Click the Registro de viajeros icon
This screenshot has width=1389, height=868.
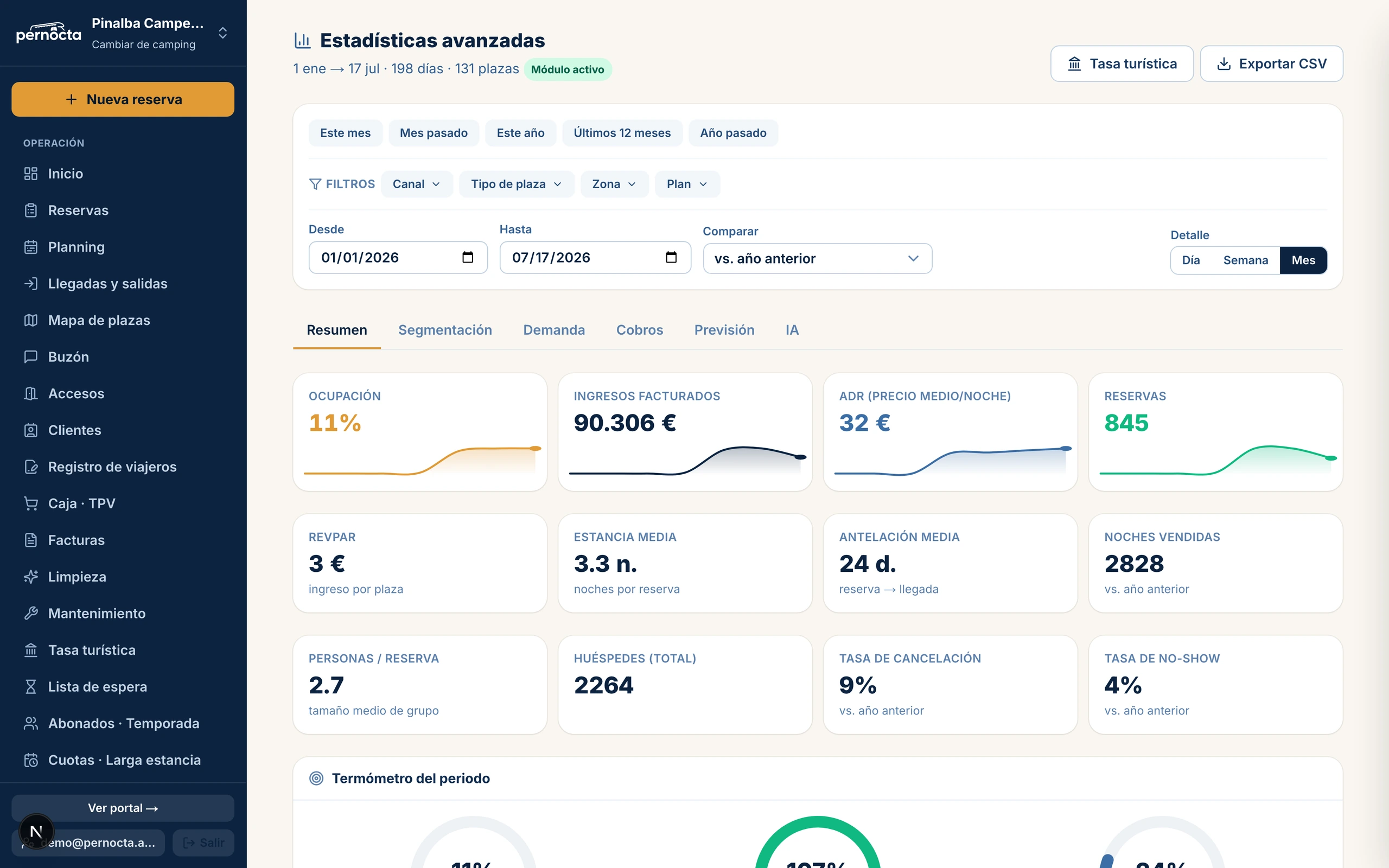[31, 467]
